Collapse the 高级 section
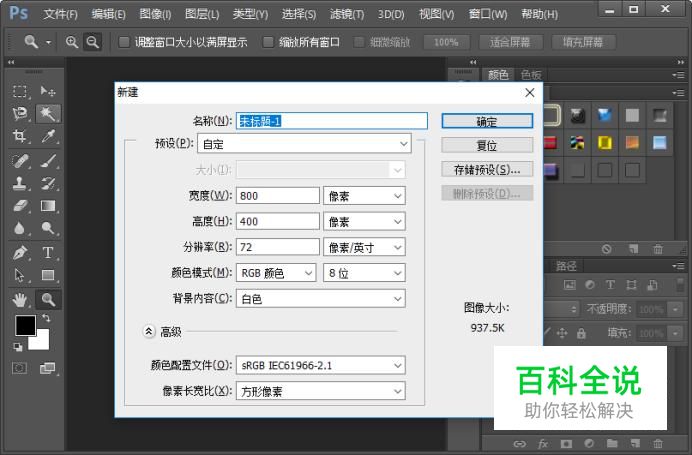 (149, 331)
